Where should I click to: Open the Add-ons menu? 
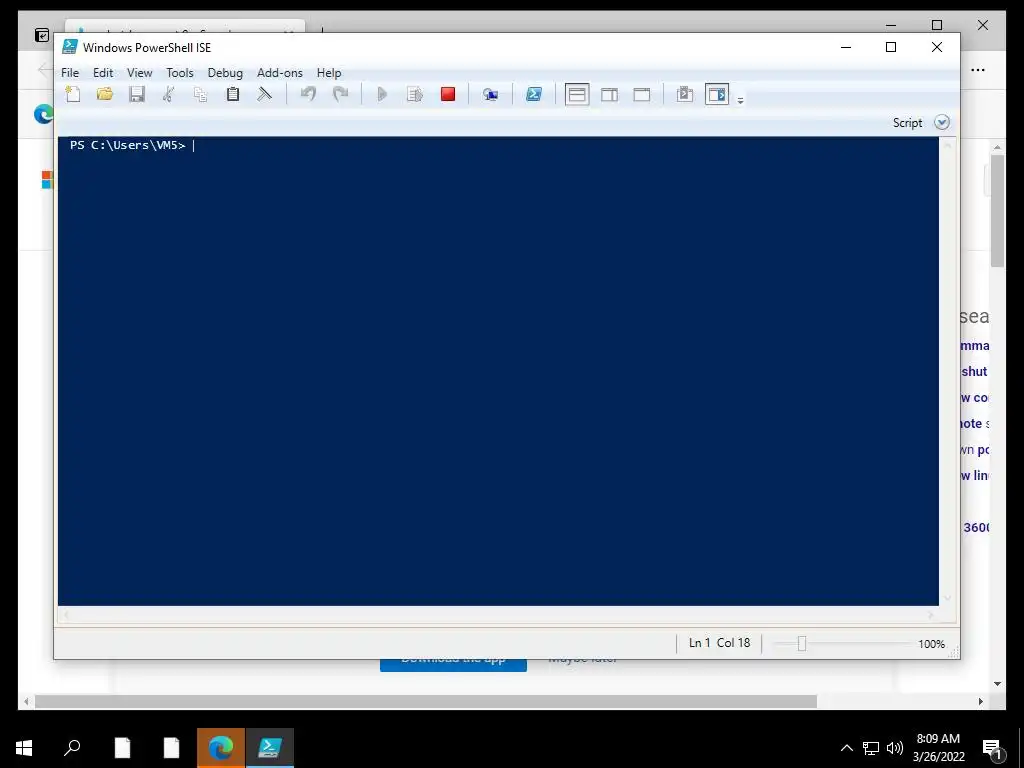point(280,72)
